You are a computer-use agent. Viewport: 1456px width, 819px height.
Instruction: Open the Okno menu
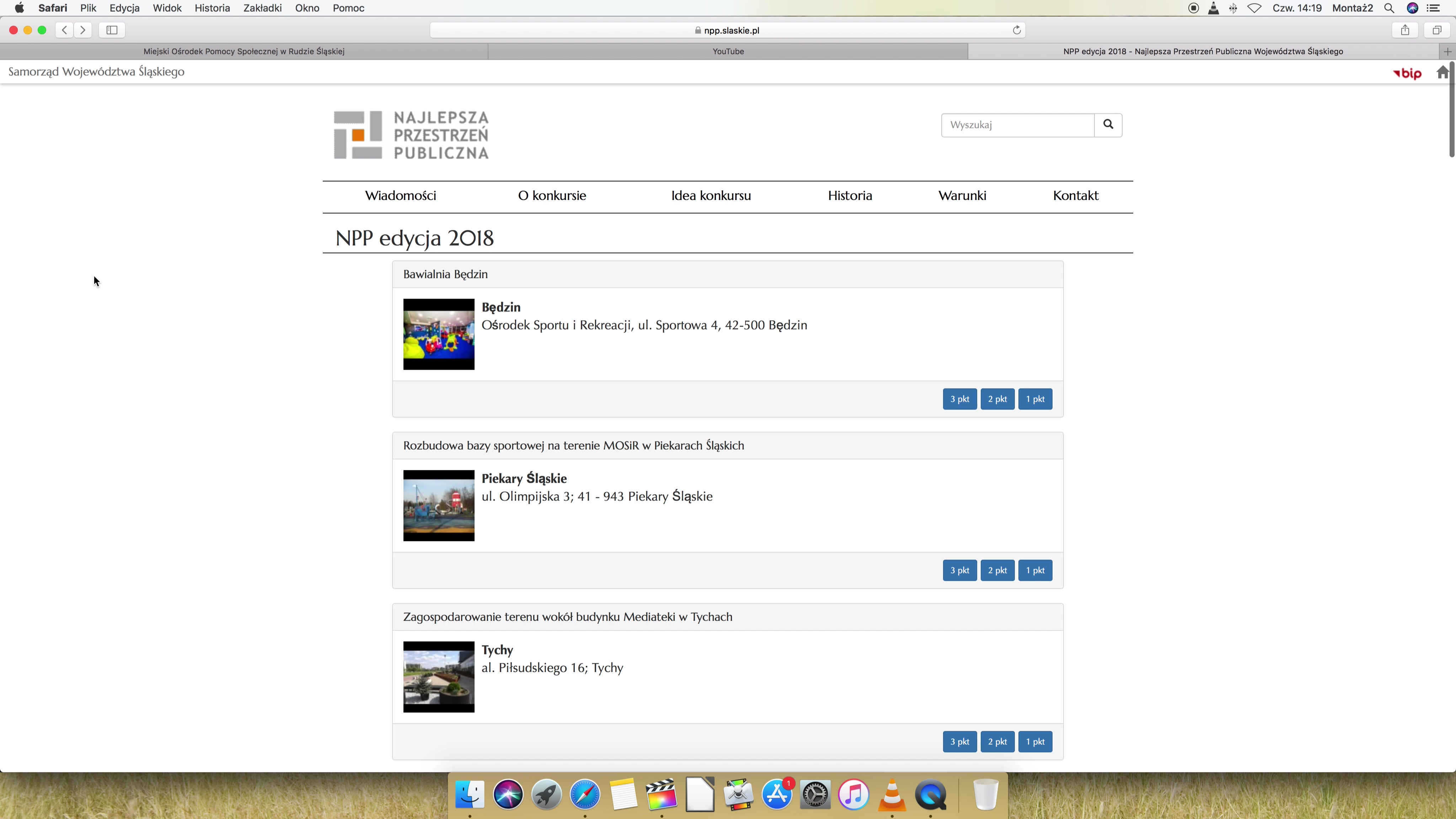pyautogui.click(x=307, y=8)
